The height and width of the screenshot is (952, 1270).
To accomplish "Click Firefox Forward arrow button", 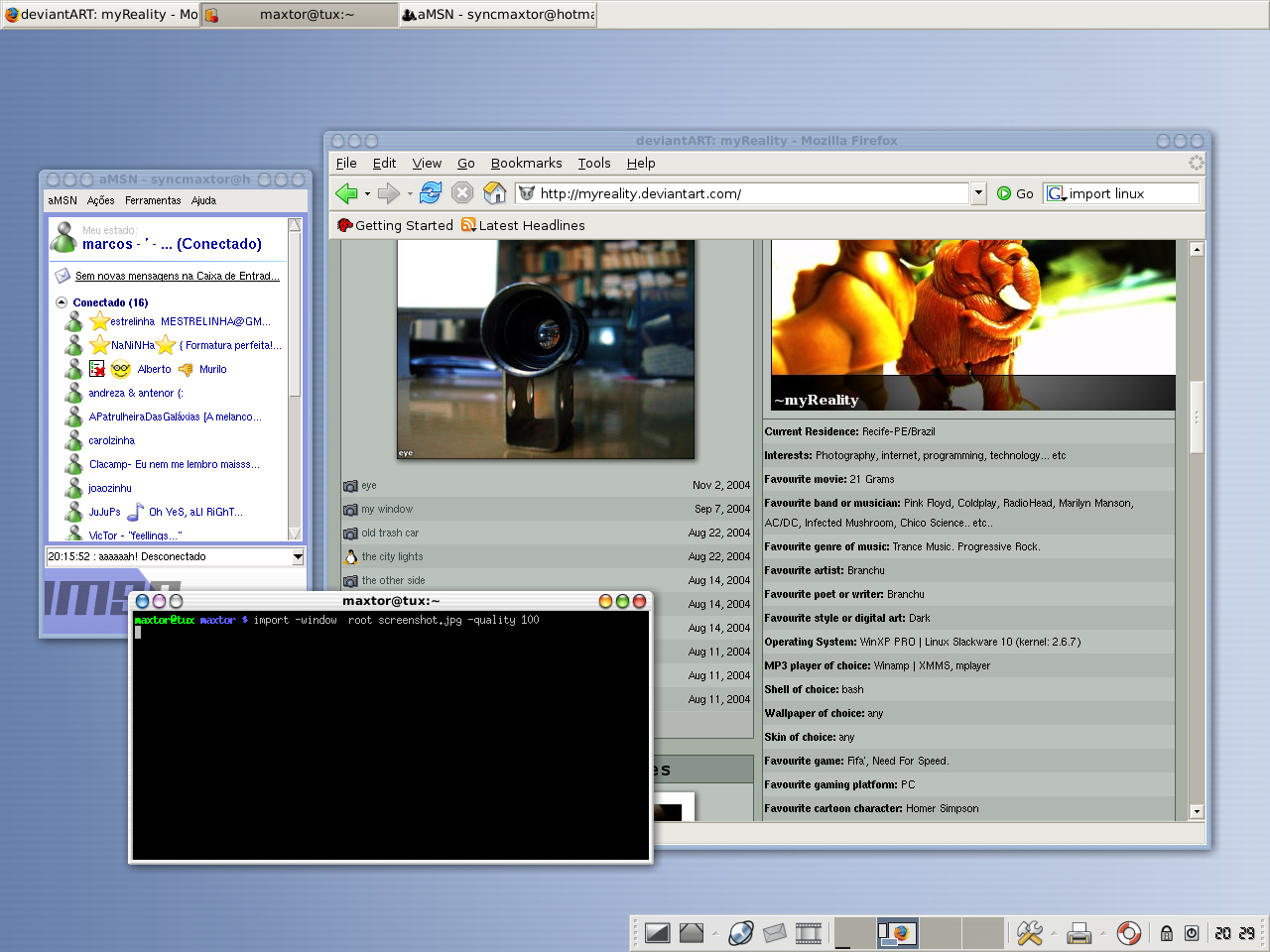I will coord(389,193).
